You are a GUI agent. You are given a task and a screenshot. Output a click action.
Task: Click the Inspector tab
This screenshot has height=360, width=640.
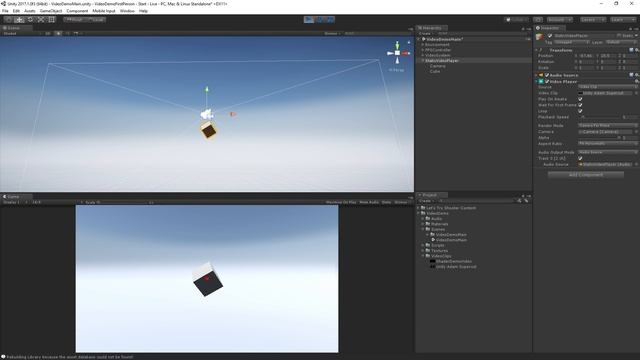[x=549, y=28]
